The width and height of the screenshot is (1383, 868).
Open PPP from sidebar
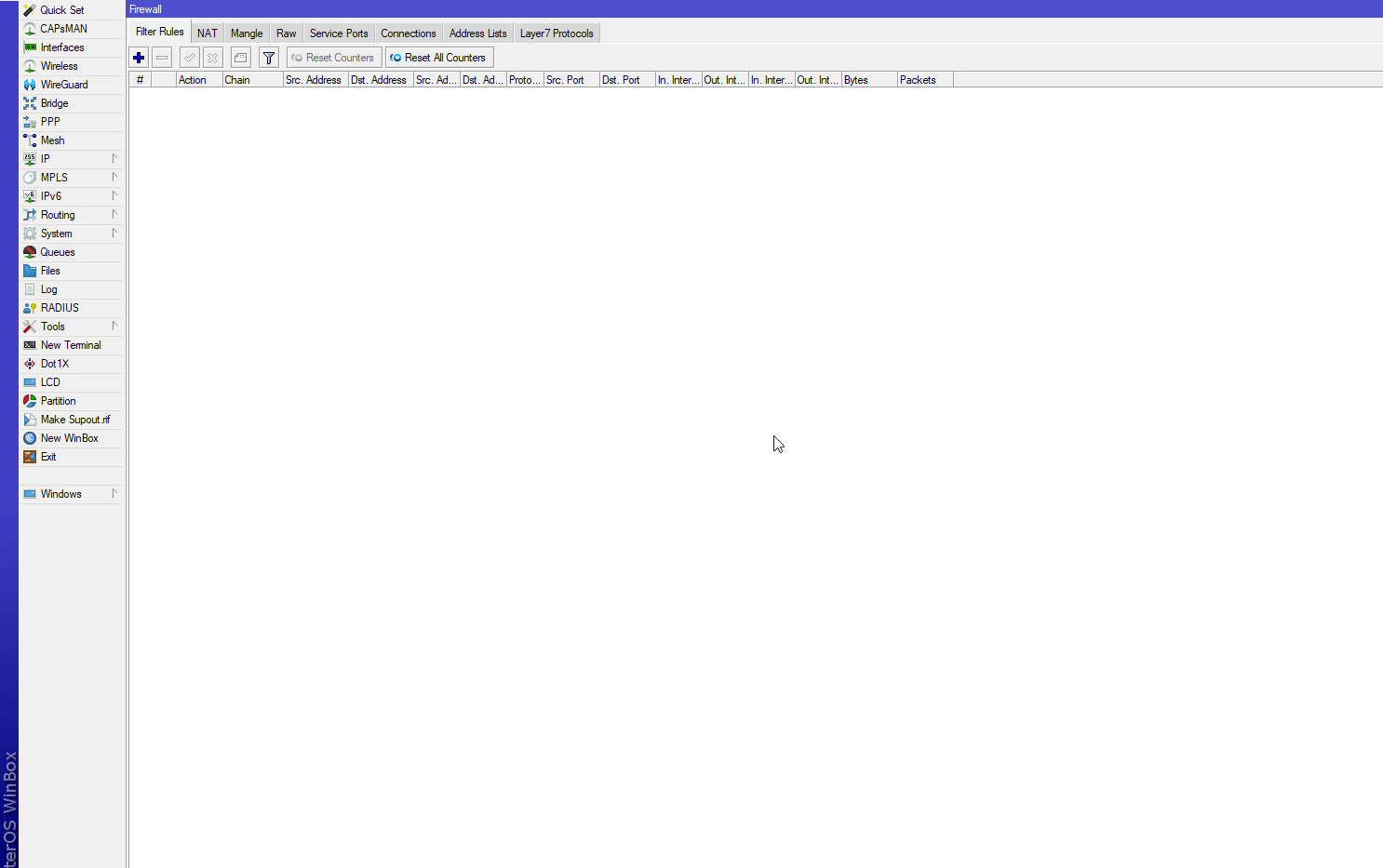click(73, 122)
